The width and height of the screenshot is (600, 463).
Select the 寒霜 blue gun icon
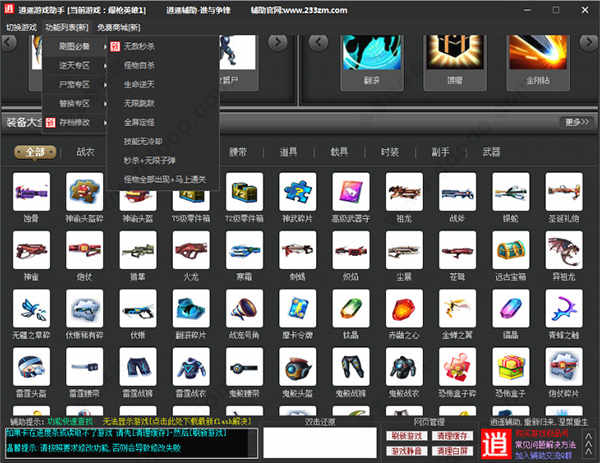click(x=245, y=250)
